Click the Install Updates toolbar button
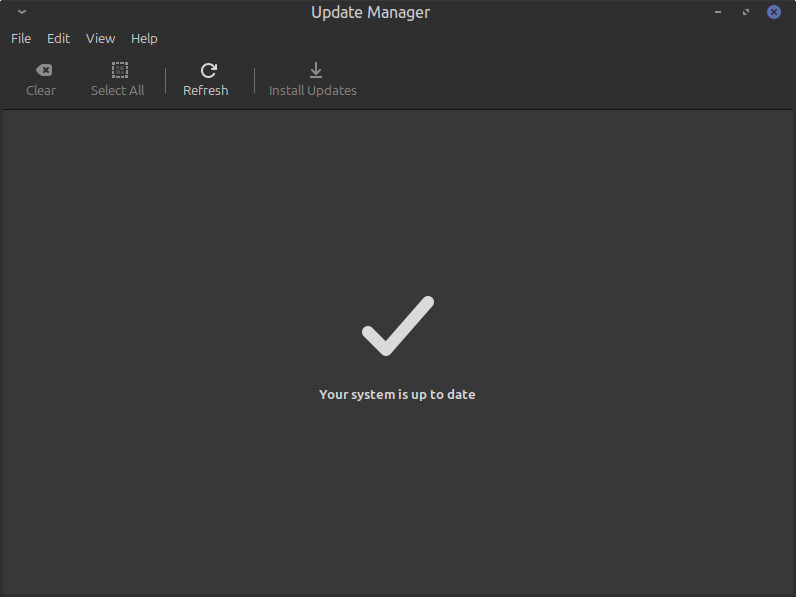 [x=313, y=80]
